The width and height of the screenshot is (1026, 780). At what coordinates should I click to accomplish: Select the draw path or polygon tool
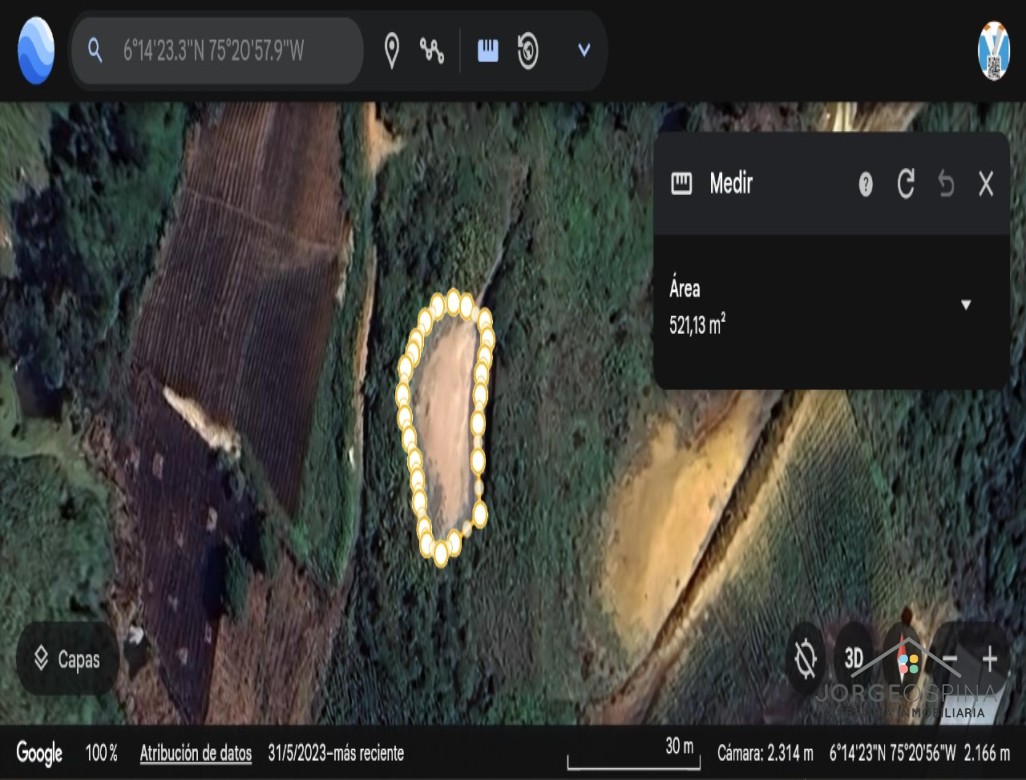432,51
